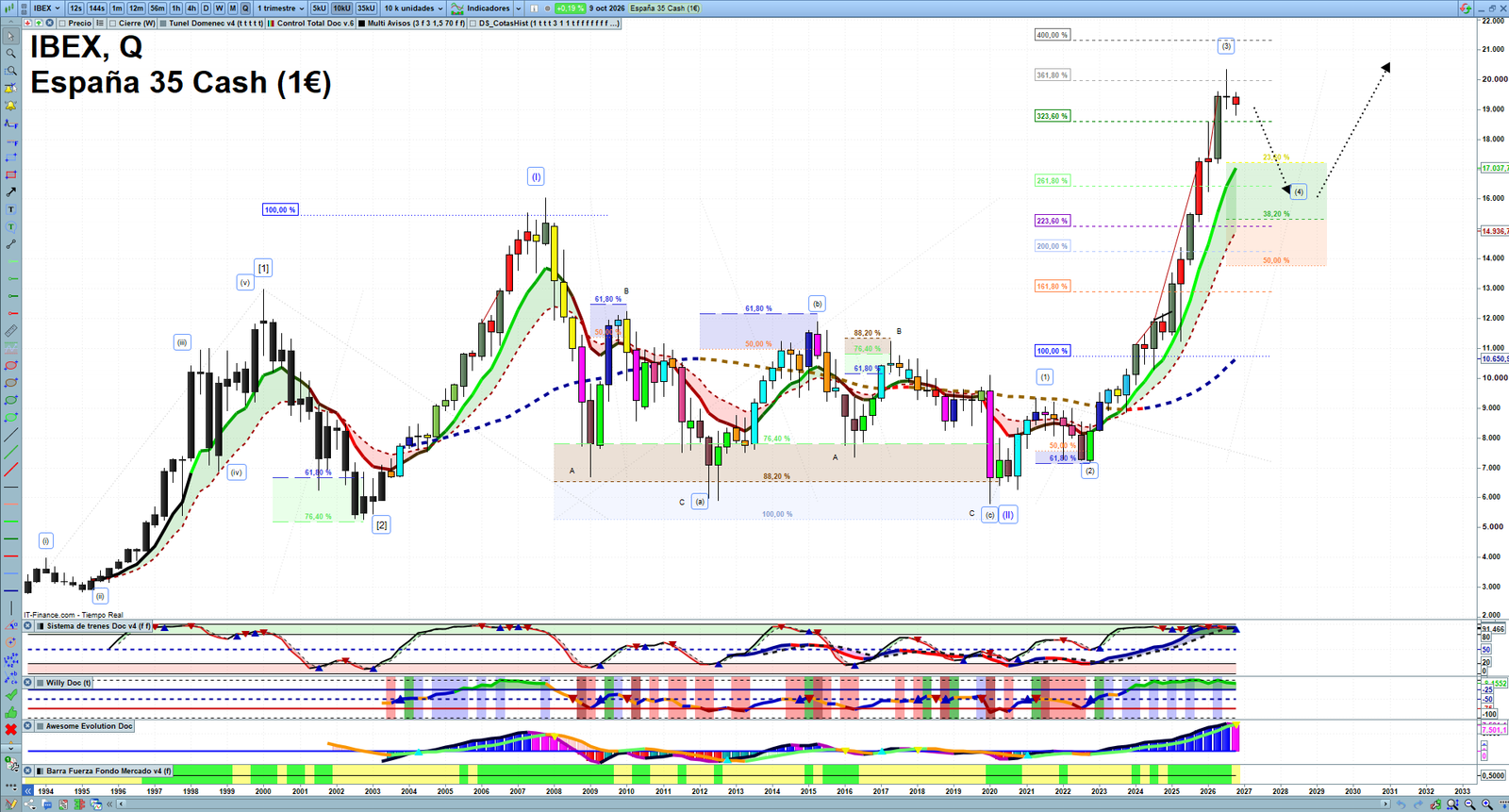Open the 10 k unidades dropdown
The image size is (1509, 812).
click(413, 8)
